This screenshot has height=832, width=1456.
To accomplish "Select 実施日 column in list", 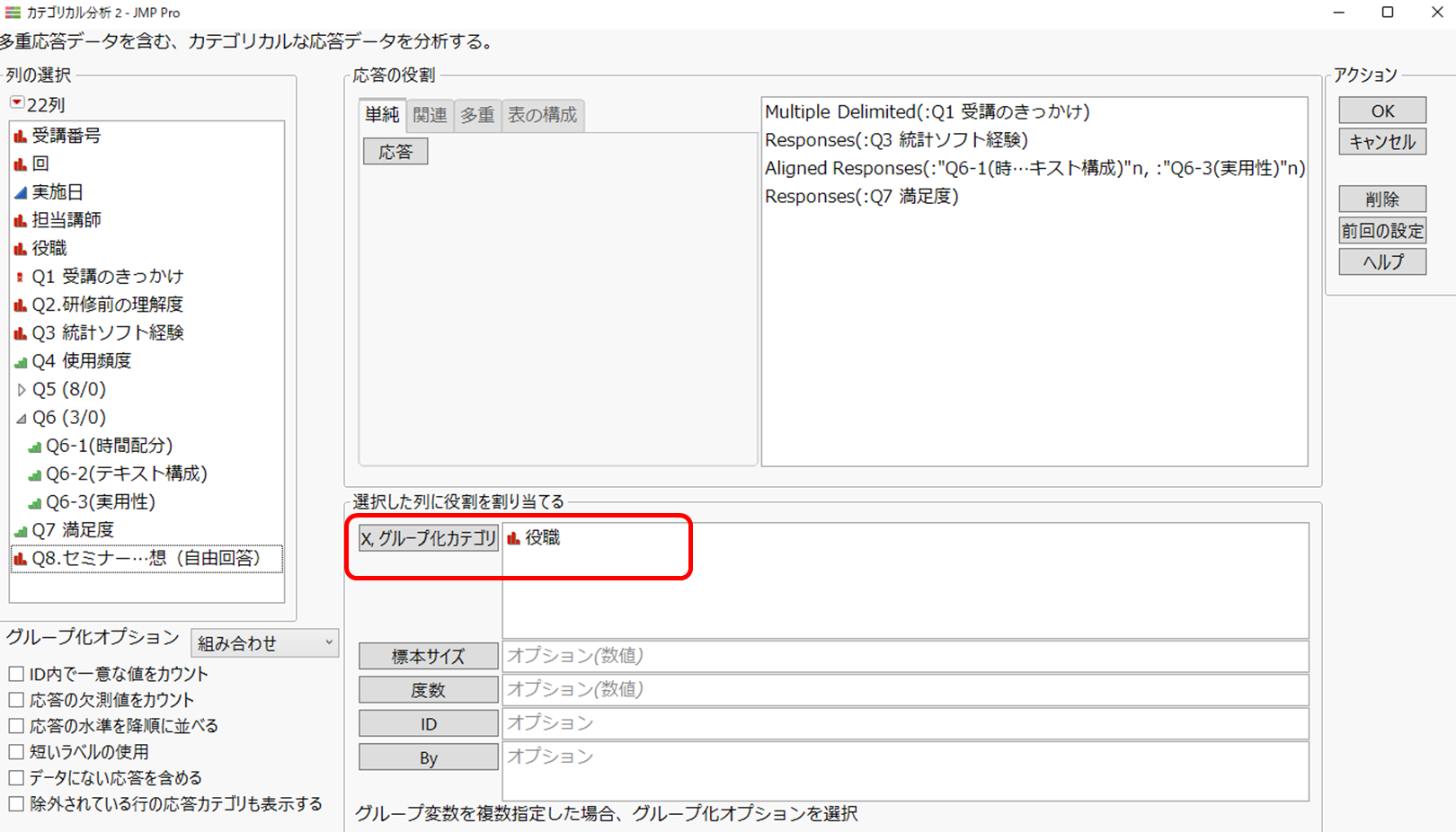I will (58, 192).
